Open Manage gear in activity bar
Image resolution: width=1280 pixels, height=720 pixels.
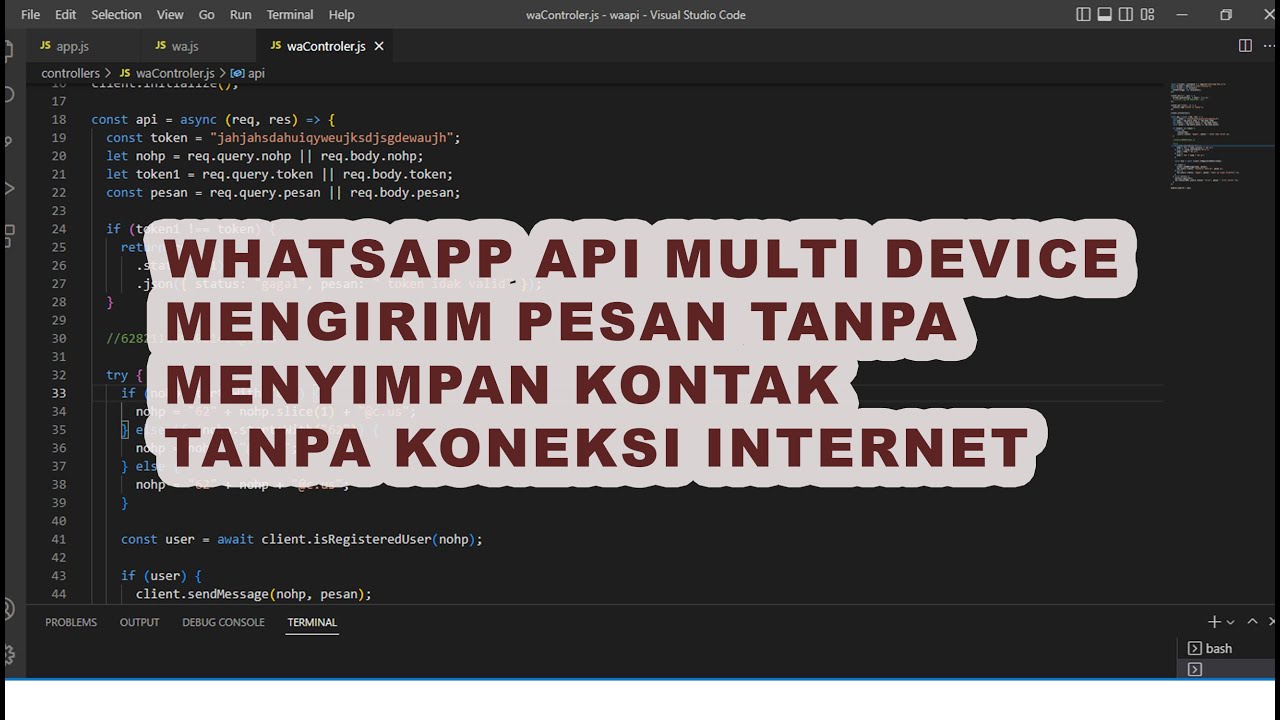click(8, 655)
